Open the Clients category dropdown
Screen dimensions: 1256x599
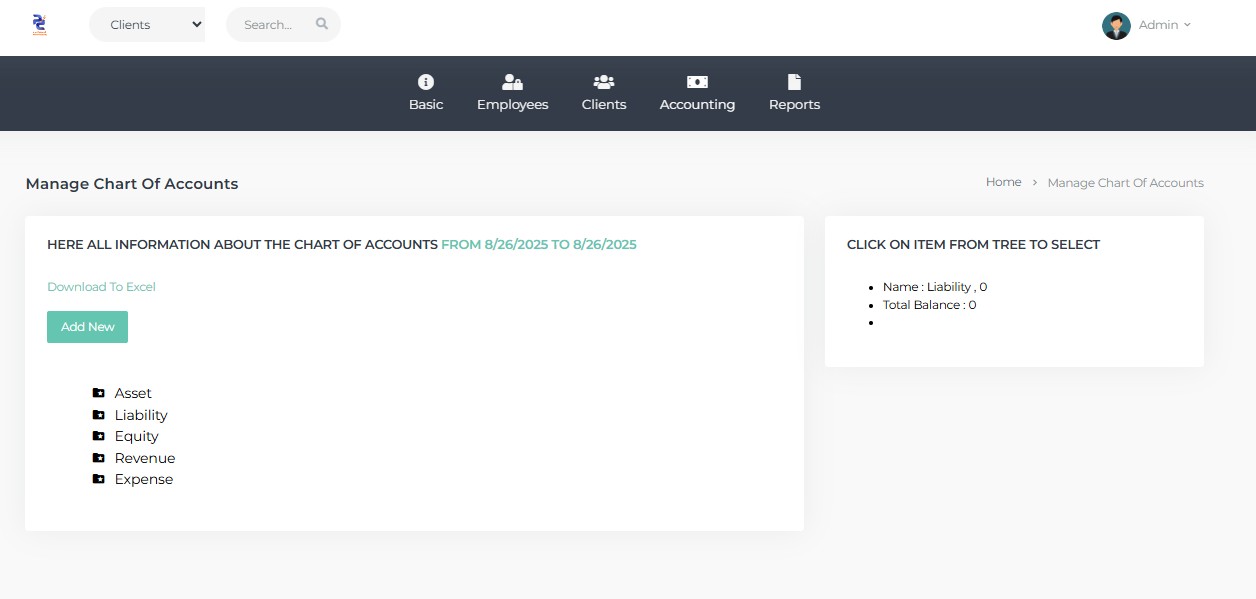(x=147, y=24)
